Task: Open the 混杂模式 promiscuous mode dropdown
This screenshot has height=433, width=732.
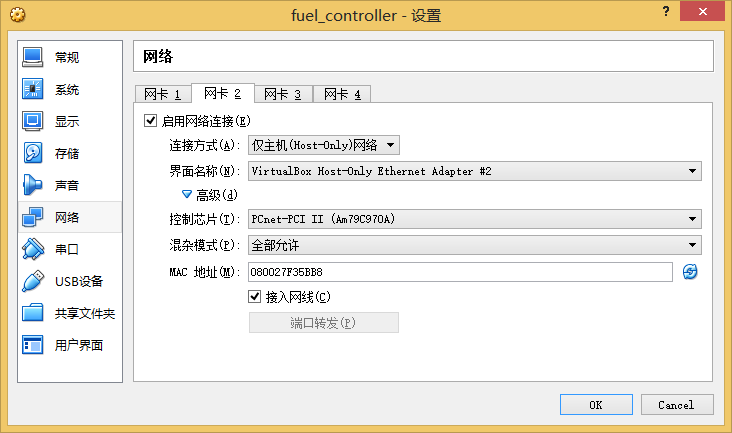Action: coord(474,245)
